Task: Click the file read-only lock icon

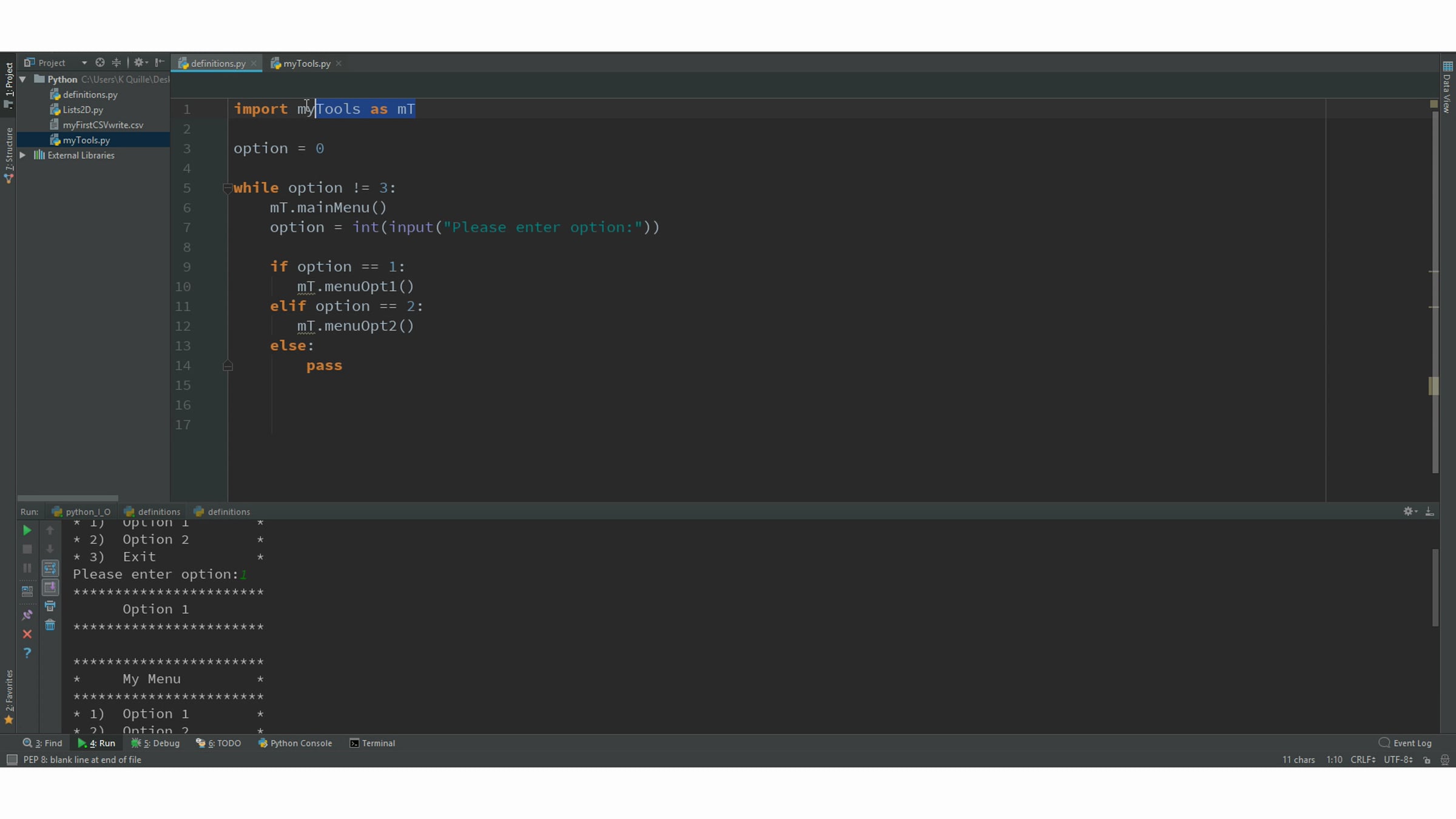Action: (x=1427, y=760)
